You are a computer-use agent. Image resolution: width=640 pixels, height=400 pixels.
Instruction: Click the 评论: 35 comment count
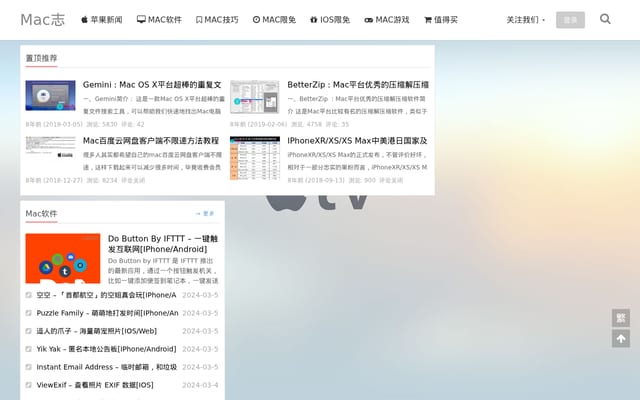[x=337, y=124]
